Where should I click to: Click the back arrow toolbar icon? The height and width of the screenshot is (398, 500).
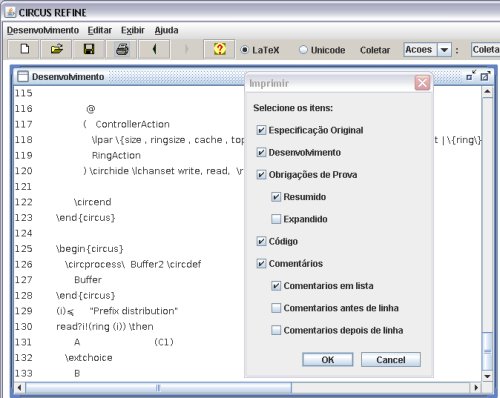pyautogui.click(x=154, y=50)
